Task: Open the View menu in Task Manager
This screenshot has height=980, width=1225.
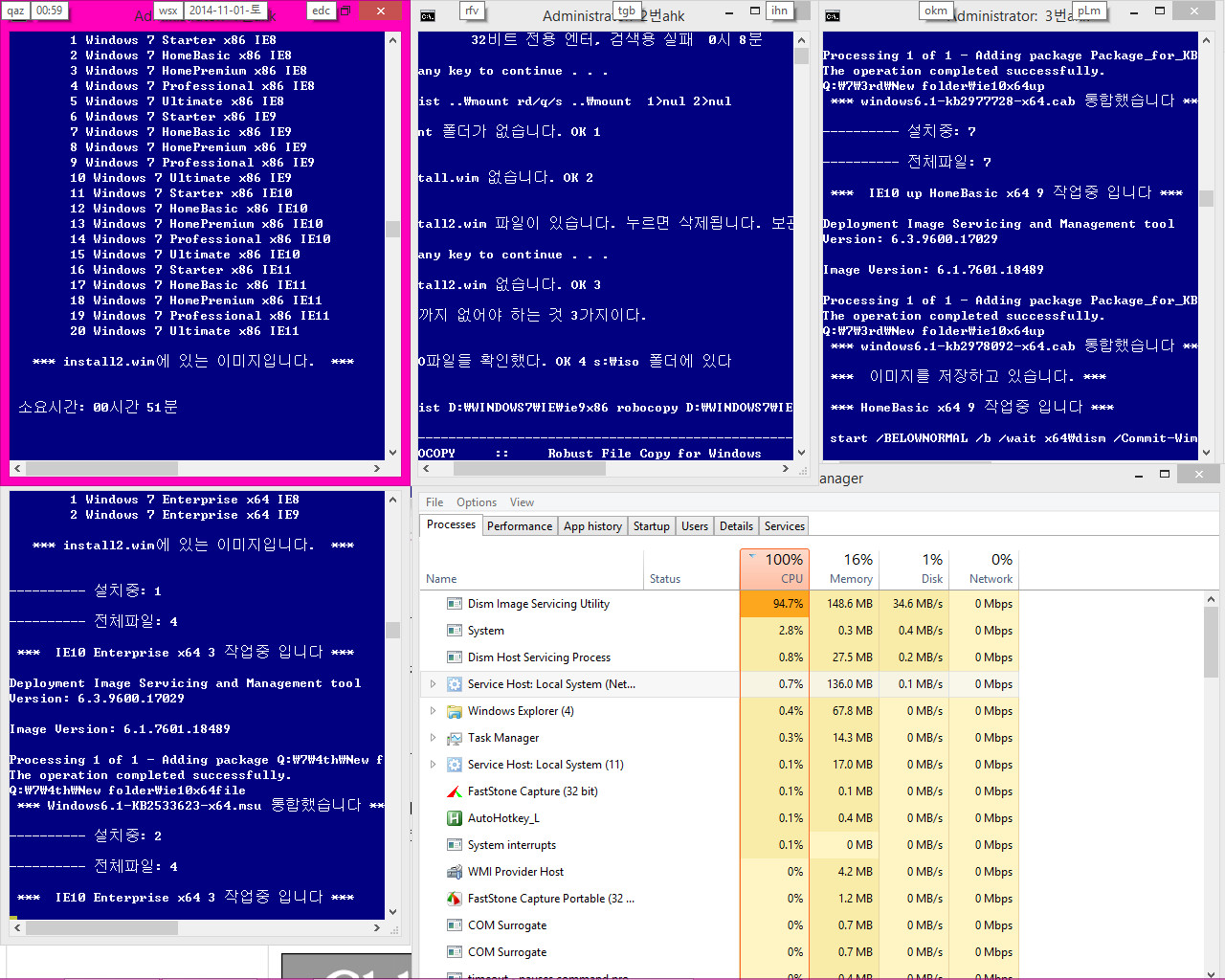Action: coord(522,502)
